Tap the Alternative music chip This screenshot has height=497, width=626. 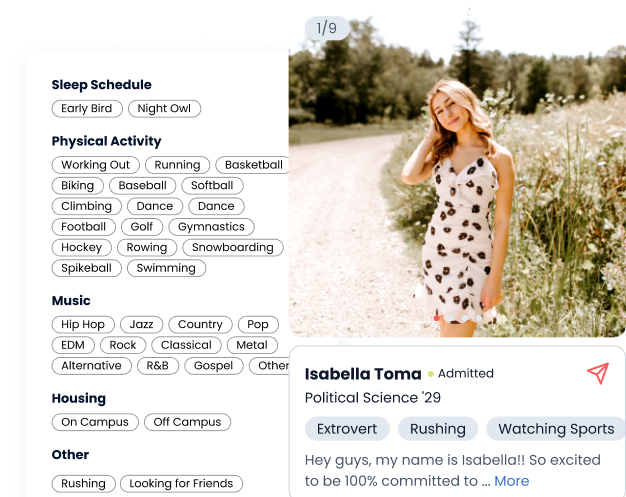(x=91, y=366)
